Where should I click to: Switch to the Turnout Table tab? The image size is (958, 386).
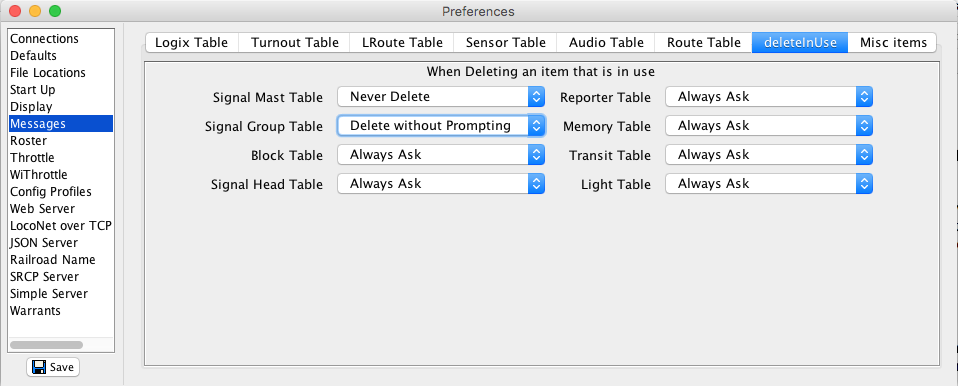[294, 43]
